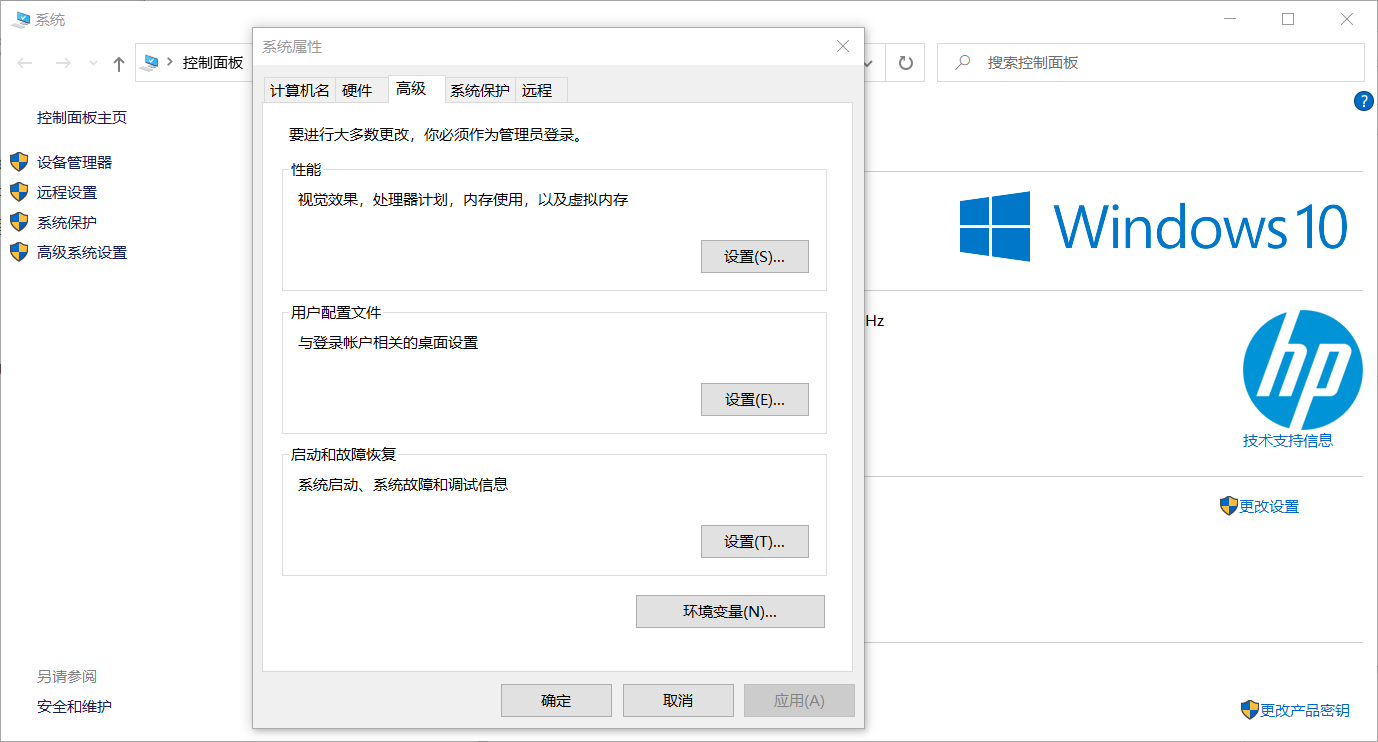
Task: Click shield icon beside 更改设置
Action: [1229, 506]
